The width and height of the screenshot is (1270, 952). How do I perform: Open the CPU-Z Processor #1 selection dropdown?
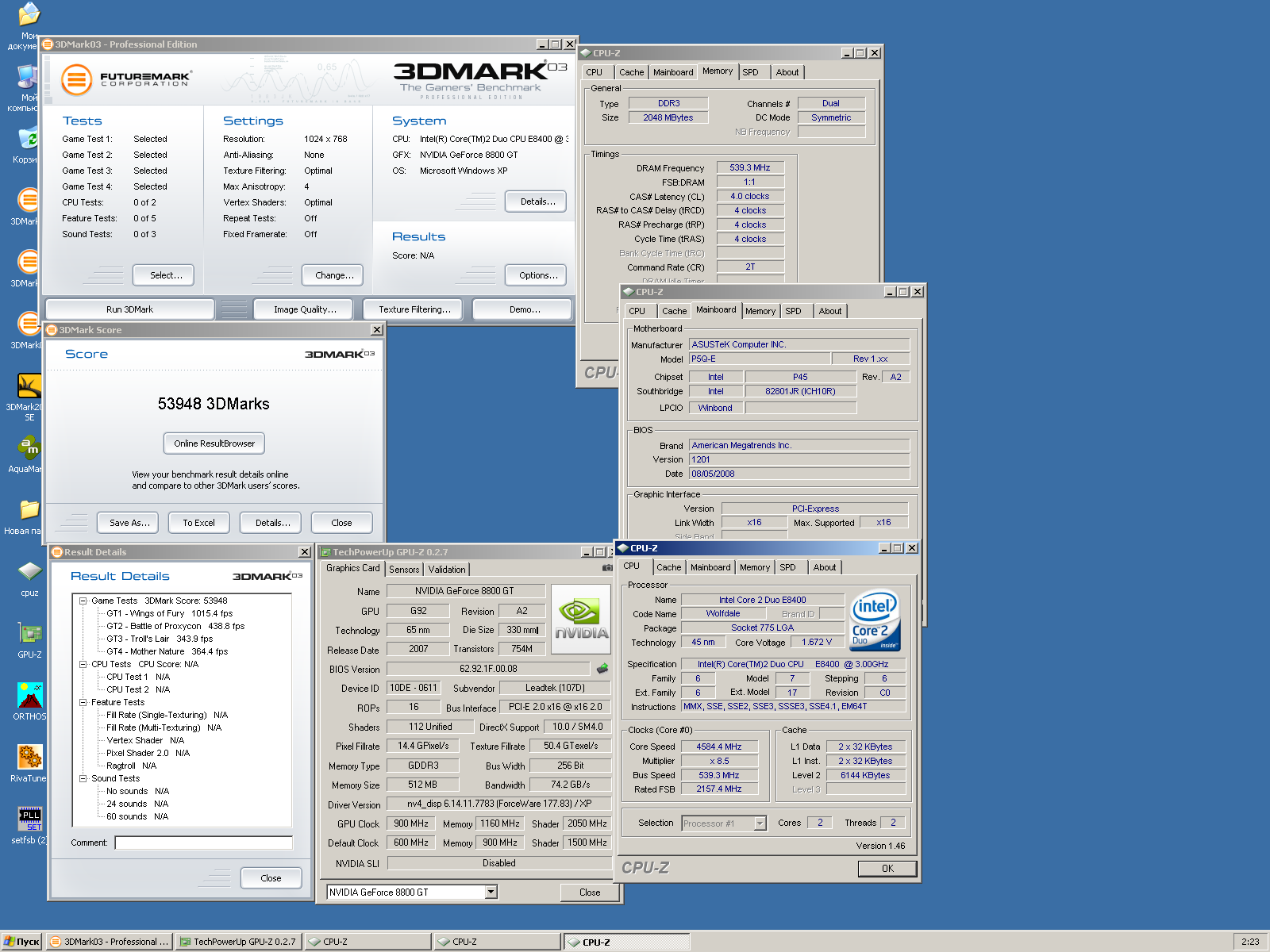click(760, 823)
